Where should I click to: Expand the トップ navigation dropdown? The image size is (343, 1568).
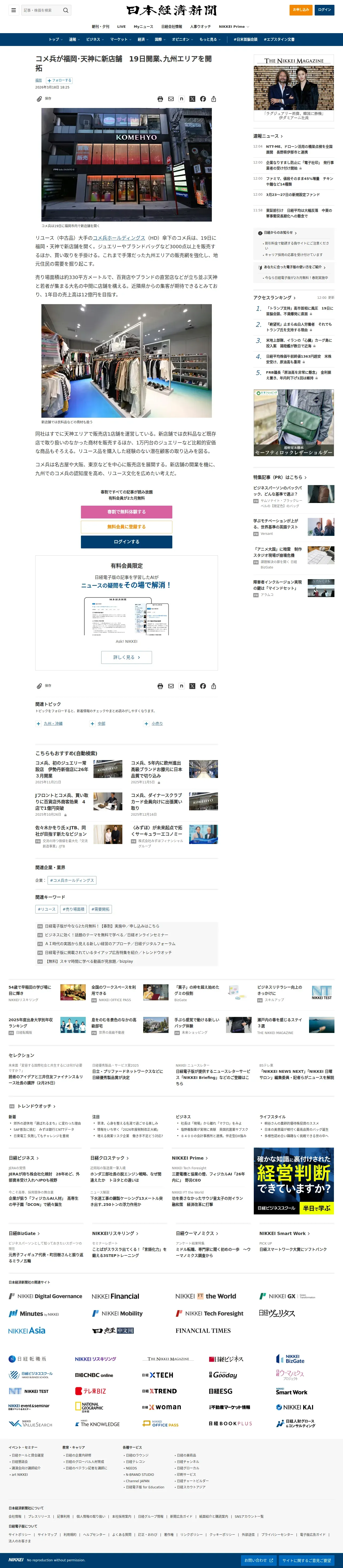point(55,40)
